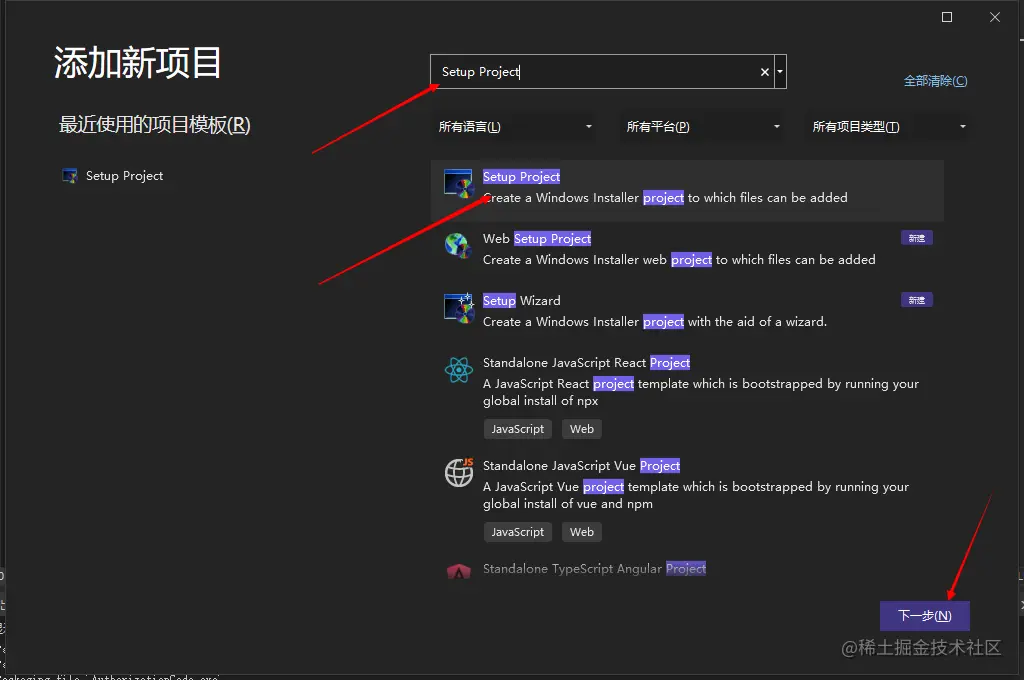Open the Setup Wizard template icon
The image size is (1024, 680).
point(458,309)
